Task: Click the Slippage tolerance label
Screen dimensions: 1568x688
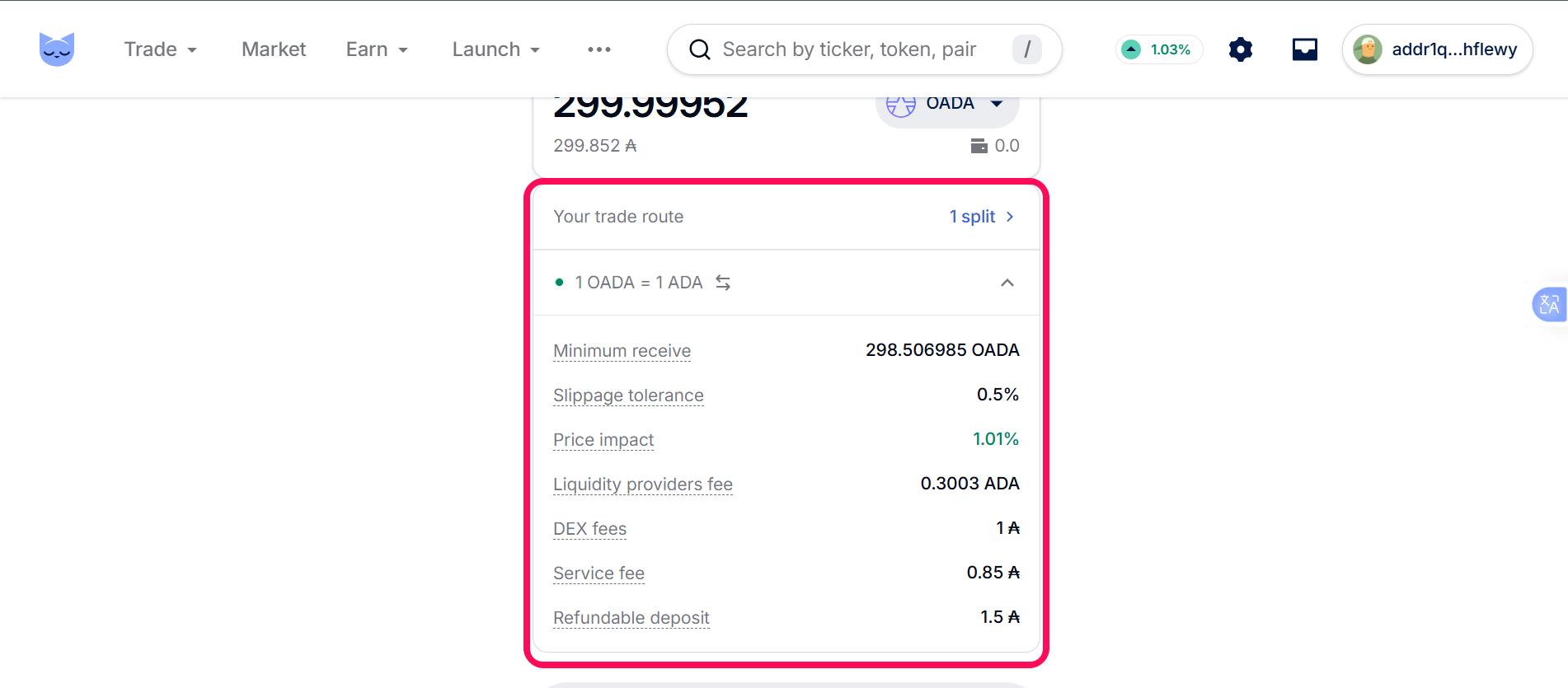Action: click(x=628, y=395)
